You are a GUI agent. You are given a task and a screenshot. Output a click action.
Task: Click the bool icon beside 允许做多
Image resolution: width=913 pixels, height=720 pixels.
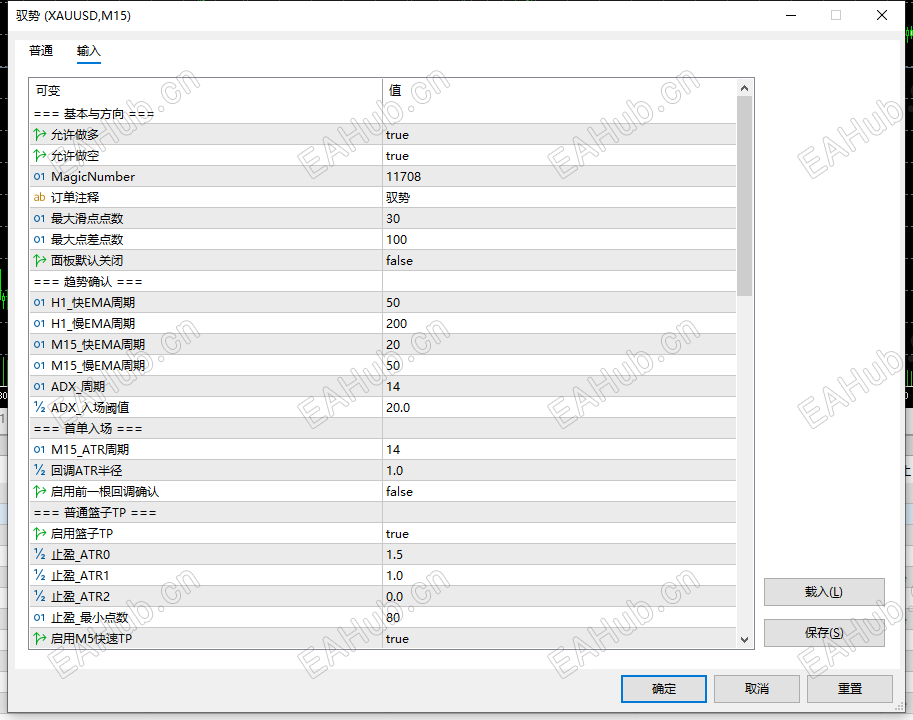click(40, 134)
